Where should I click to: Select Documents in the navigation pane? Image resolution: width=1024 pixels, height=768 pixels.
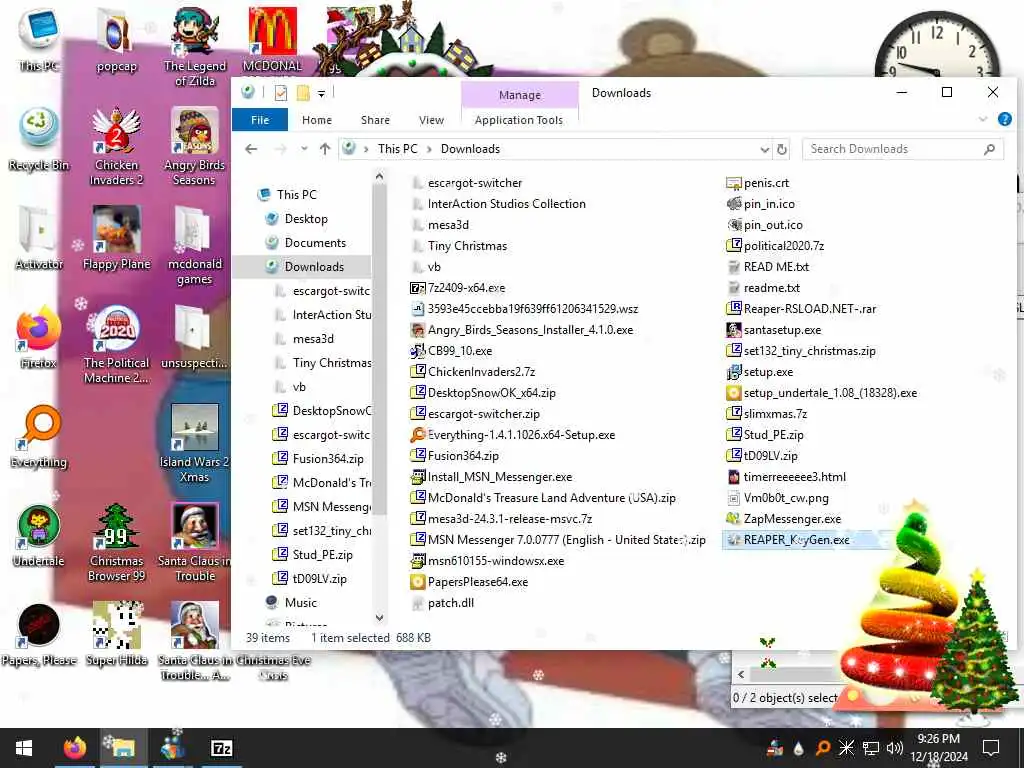[x=315, y=243]
